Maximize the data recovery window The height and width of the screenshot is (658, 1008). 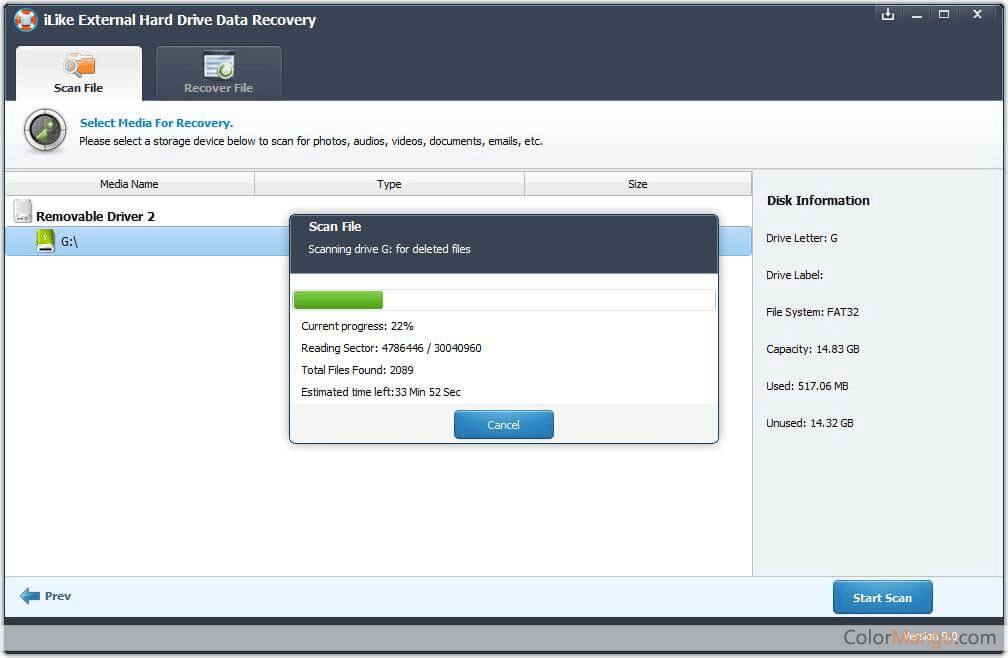coord(944,14)
